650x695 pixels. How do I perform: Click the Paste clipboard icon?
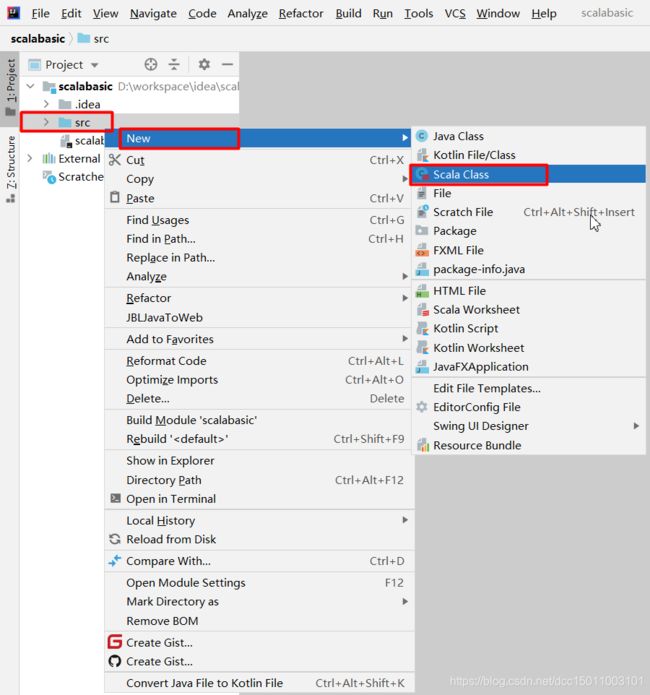pos(115,197)
